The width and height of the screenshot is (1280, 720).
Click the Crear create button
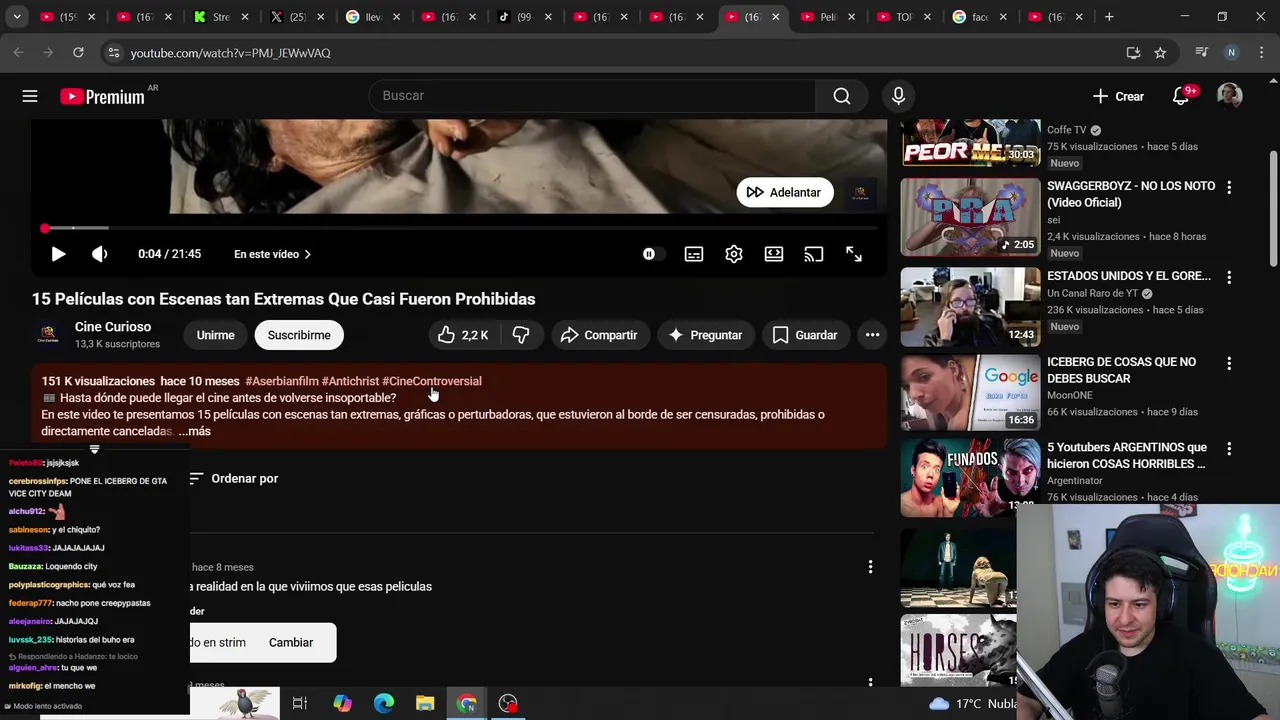click(x=1119, y=96)
